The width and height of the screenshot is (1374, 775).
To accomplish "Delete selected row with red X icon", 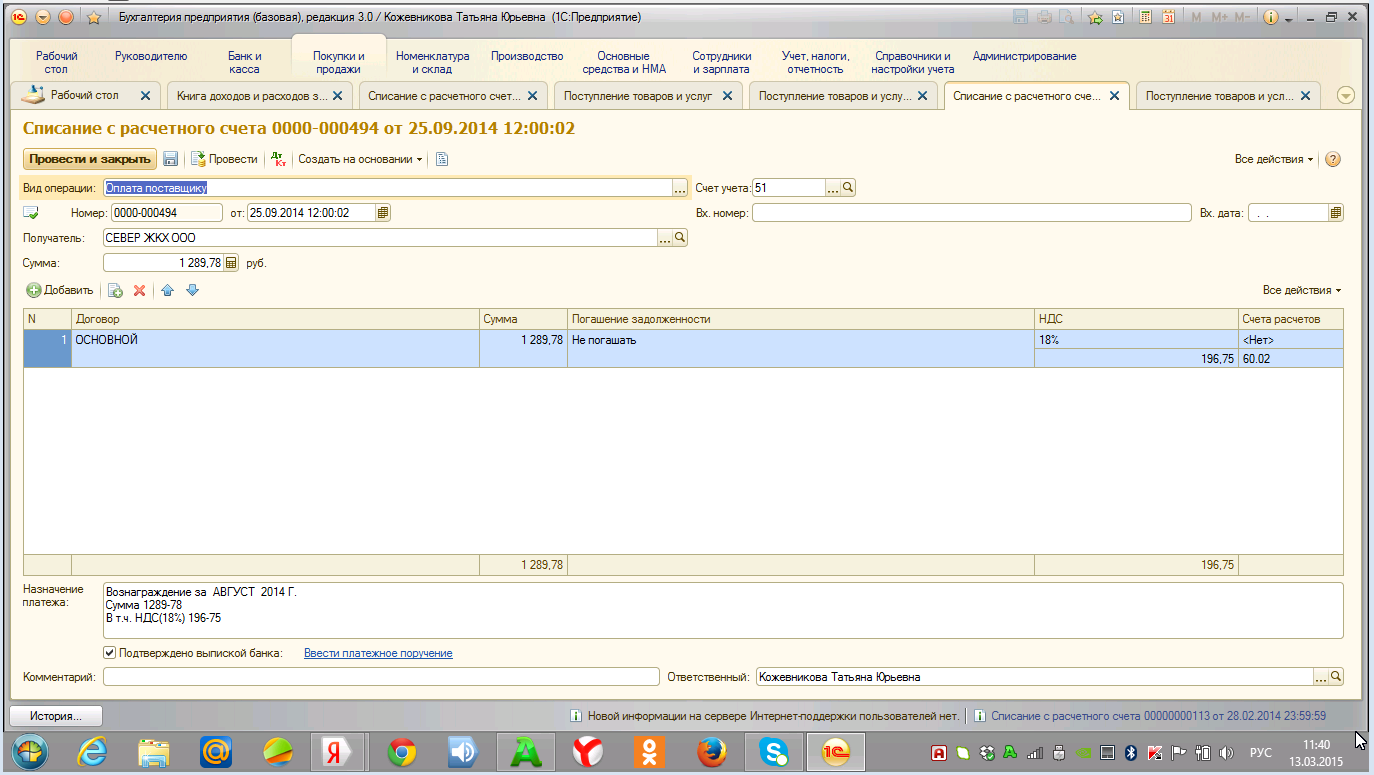I will click(139, 290).
